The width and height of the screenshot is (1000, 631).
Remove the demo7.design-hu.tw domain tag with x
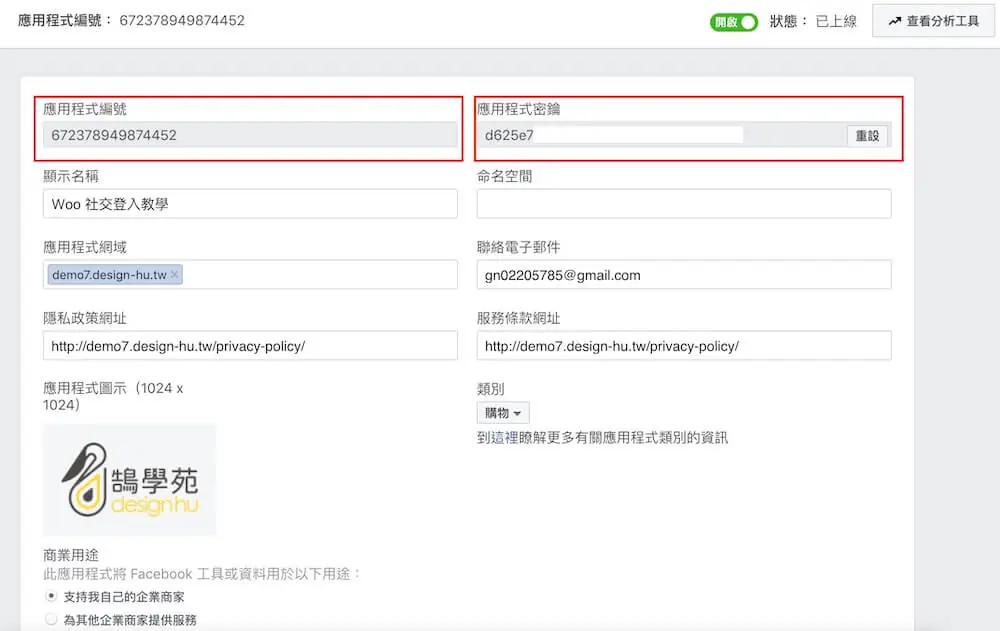175,275
